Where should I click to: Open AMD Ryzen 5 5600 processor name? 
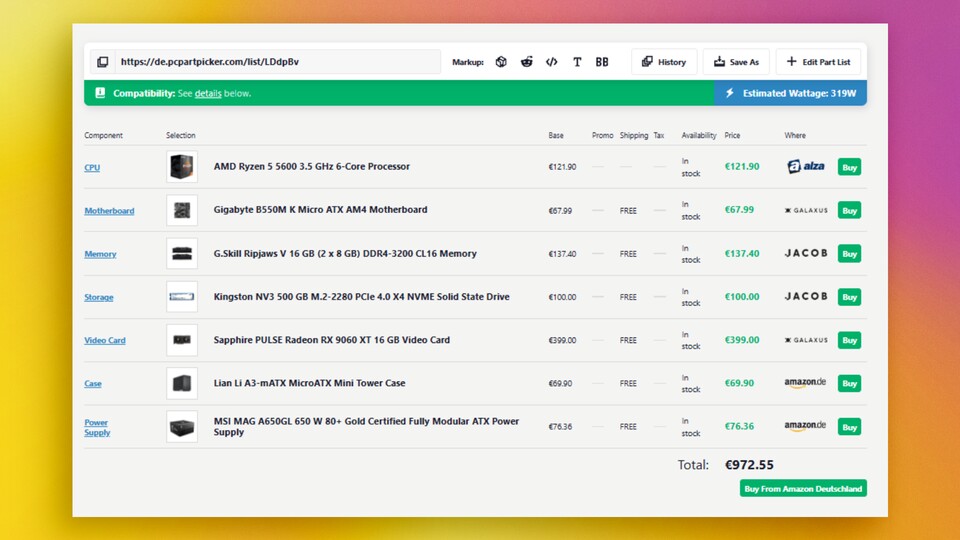click(312, 167)
